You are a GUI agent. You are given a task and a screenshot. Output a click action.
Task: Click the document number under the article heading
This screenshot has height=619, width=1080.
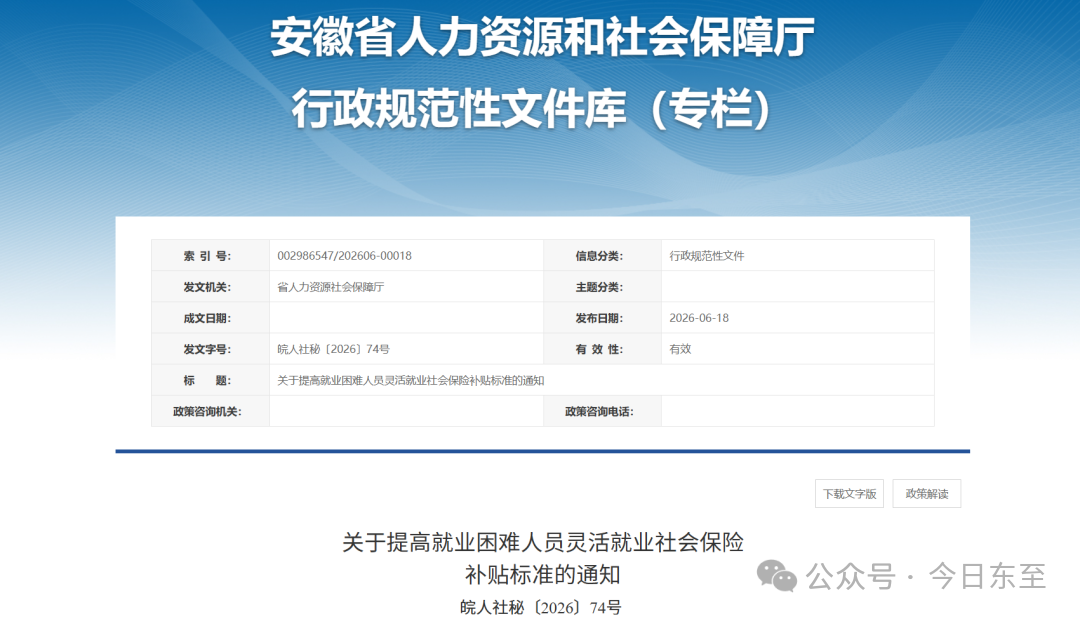(541, 607)
